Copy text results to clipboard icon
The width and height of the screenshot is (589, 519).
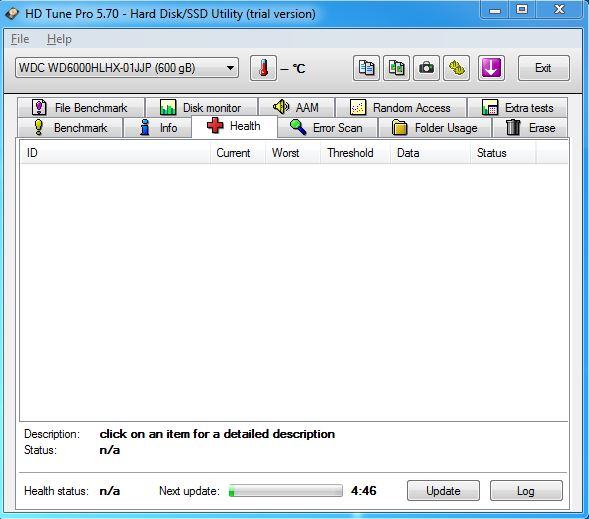point(366,68)
